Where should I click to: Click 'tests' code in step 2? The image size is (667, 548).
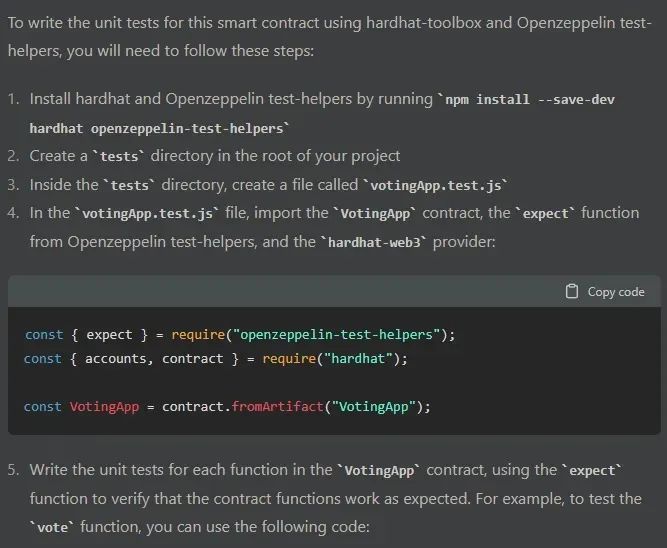pos(119,157)
